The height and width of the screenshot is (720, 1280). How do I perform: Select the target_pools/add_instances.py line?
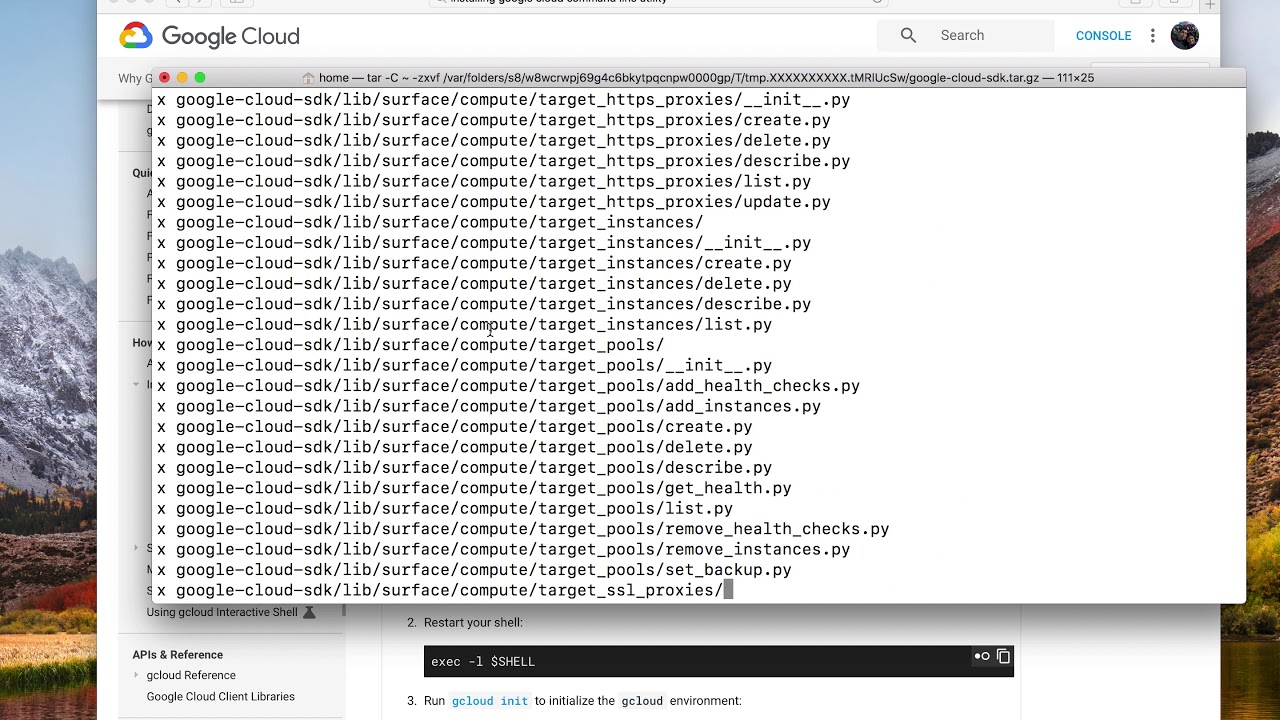click(488, 406)
